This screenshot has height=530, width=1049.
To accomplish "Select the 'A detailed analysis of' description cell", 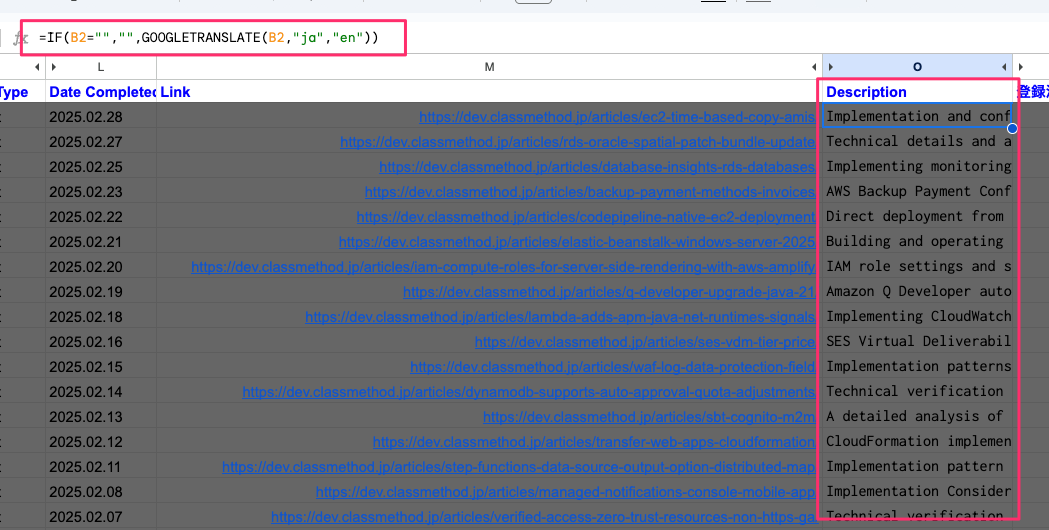I will pos(917,416).
